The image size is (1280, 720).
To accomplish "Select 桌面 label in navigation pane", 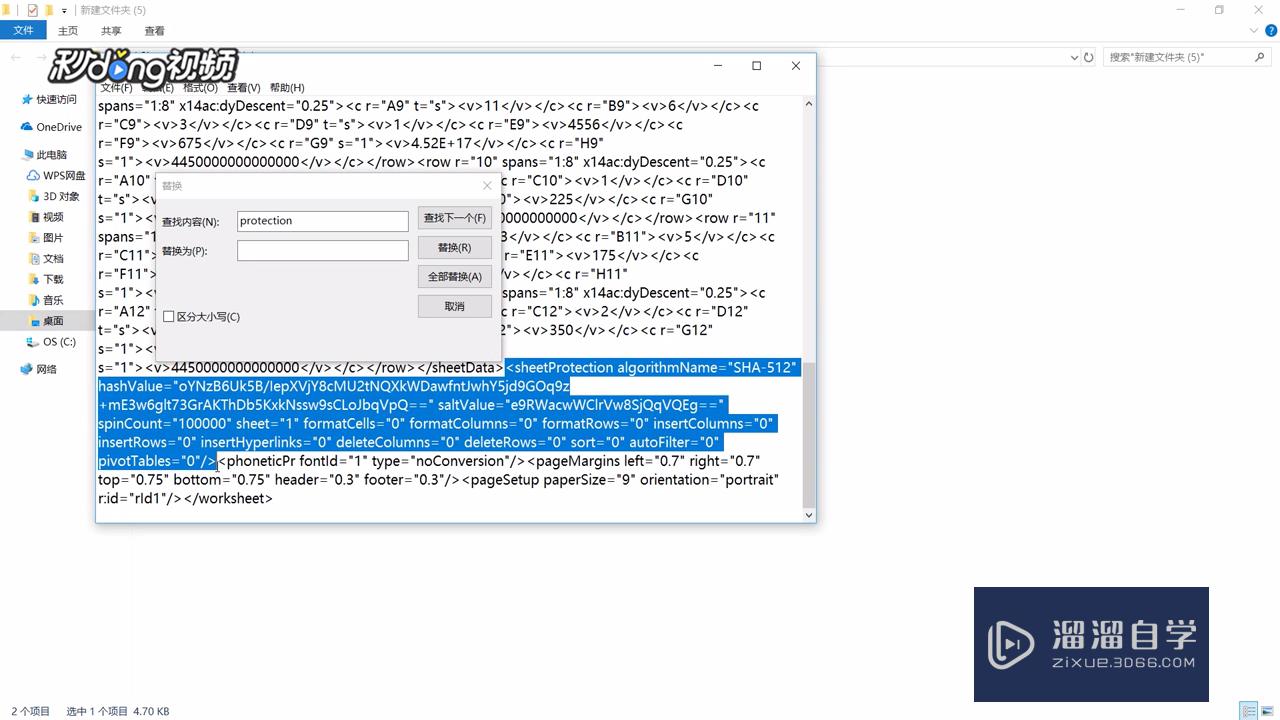I will 53,321.
